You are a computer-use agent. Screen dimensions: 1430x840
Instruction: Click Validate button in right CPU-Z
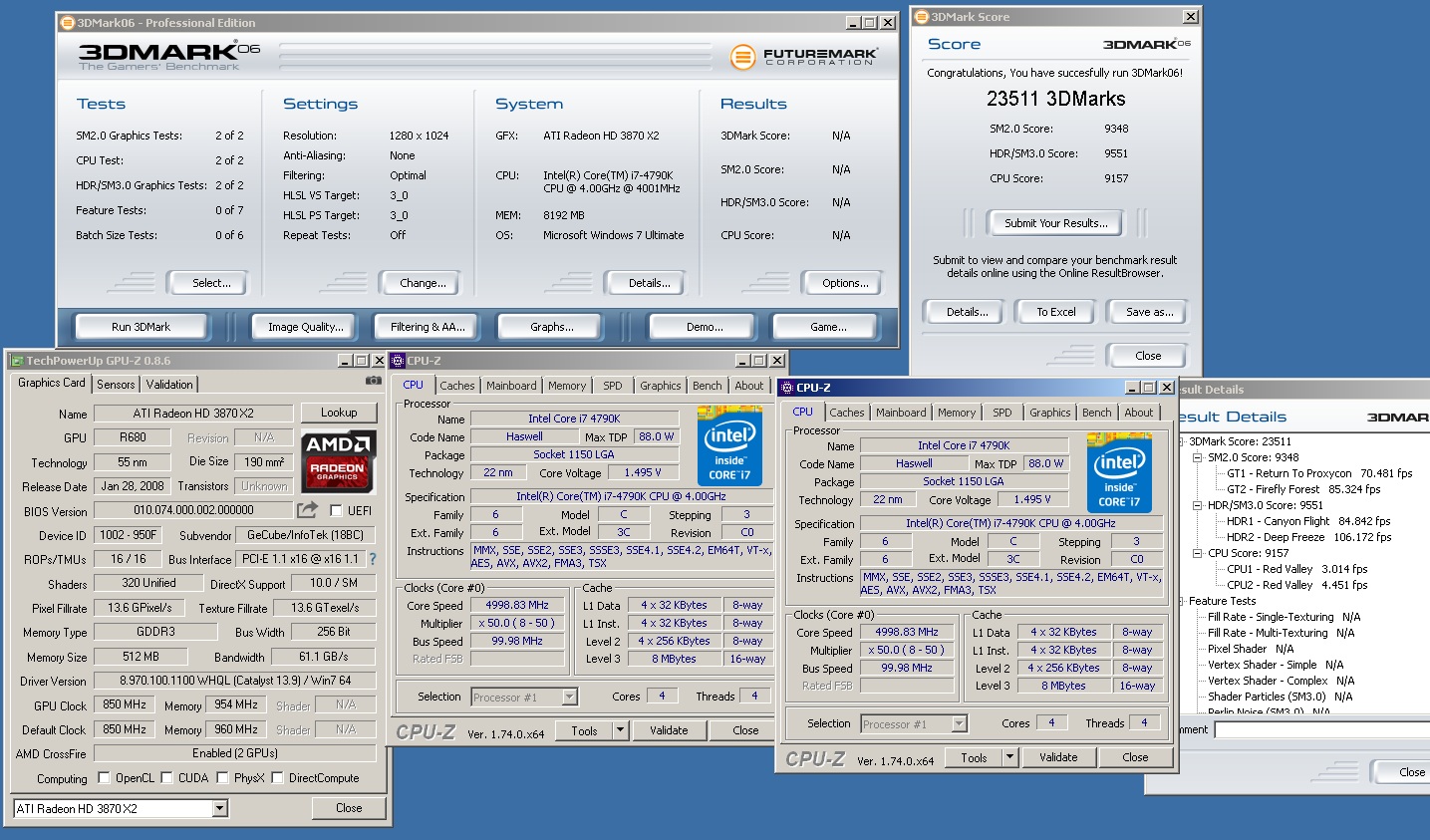tap(1058, 757)
